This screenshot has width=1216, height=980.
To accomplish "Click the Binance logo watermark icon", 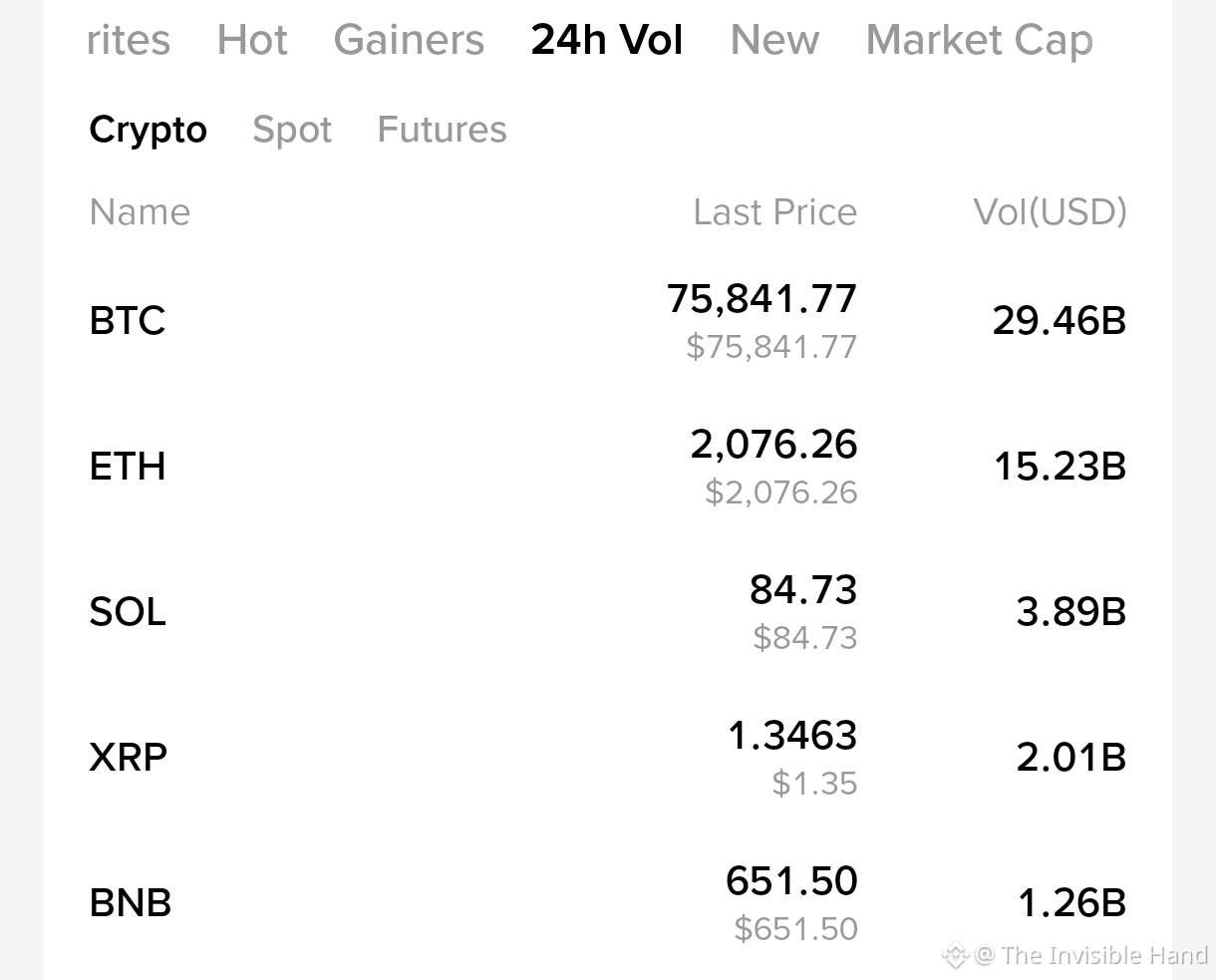I will point(955,955).
